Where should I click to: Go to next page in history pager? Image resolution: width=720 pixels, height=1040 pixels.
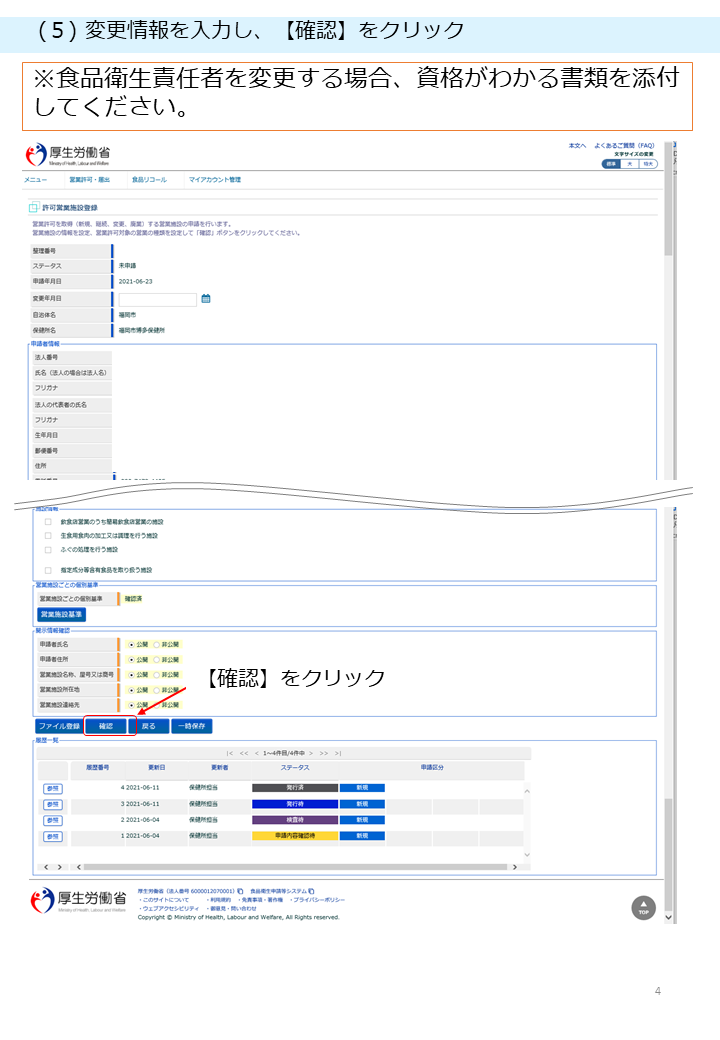point(311,753)
